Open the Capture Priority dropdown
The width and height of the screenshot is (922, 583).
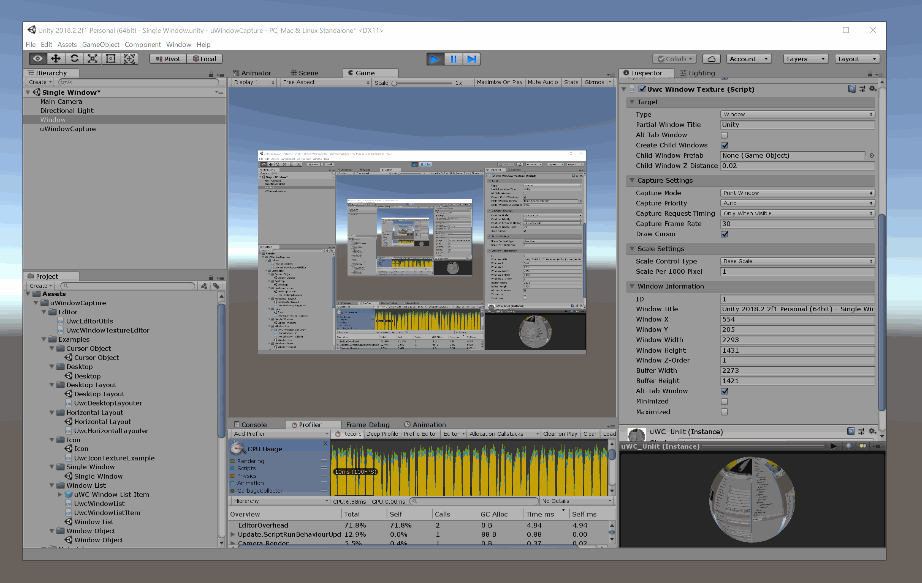[x=797, y=203]
